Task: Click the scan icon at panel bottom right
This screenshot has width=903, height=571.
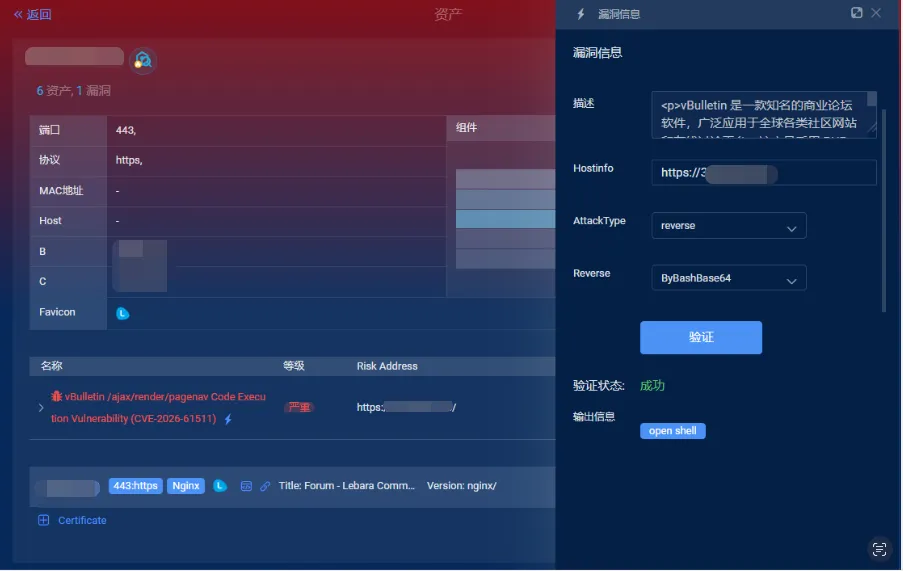Action: click(879, 549)
